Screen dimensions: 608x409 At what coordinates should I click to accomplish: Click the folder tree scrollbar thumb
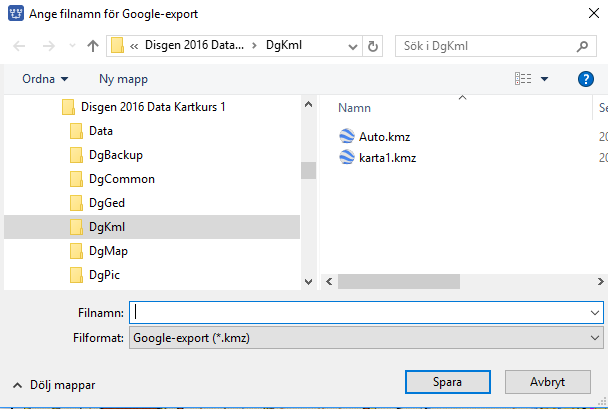coord(308,171)
